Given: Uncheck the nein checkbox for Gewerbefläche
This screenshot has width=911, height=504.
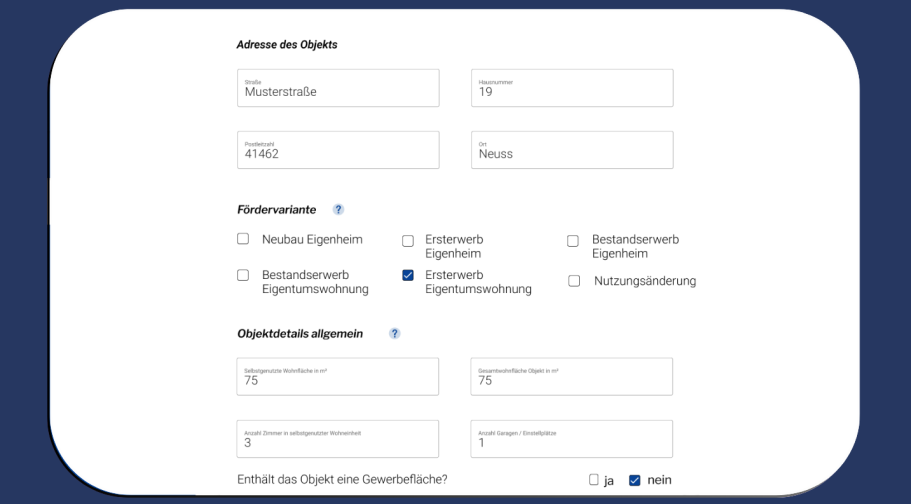Looking at the screenshot, I should coord(634,480).
